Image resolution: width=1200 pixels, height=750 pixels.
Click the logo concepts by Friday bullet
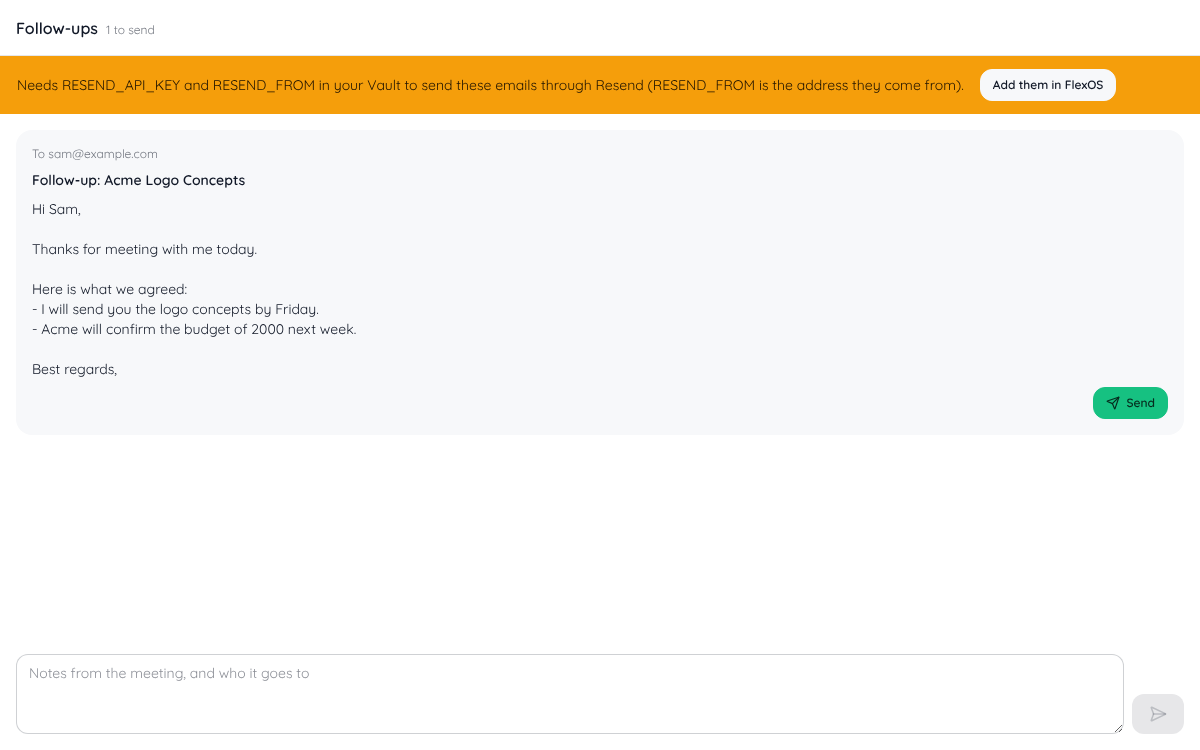tap(175, 309)
